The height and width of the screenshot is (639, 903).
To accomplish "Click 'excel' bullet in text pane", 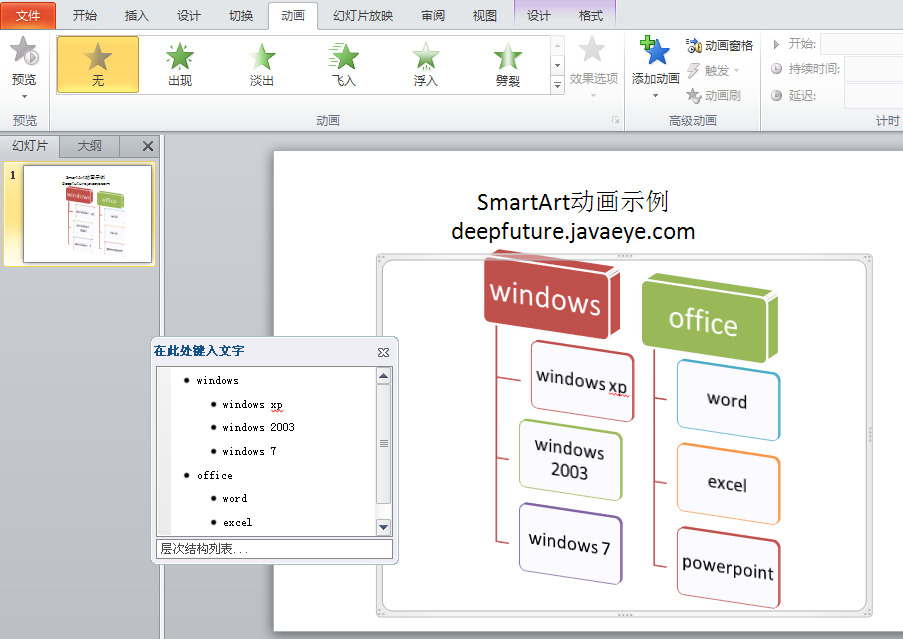I will (237, 523).
